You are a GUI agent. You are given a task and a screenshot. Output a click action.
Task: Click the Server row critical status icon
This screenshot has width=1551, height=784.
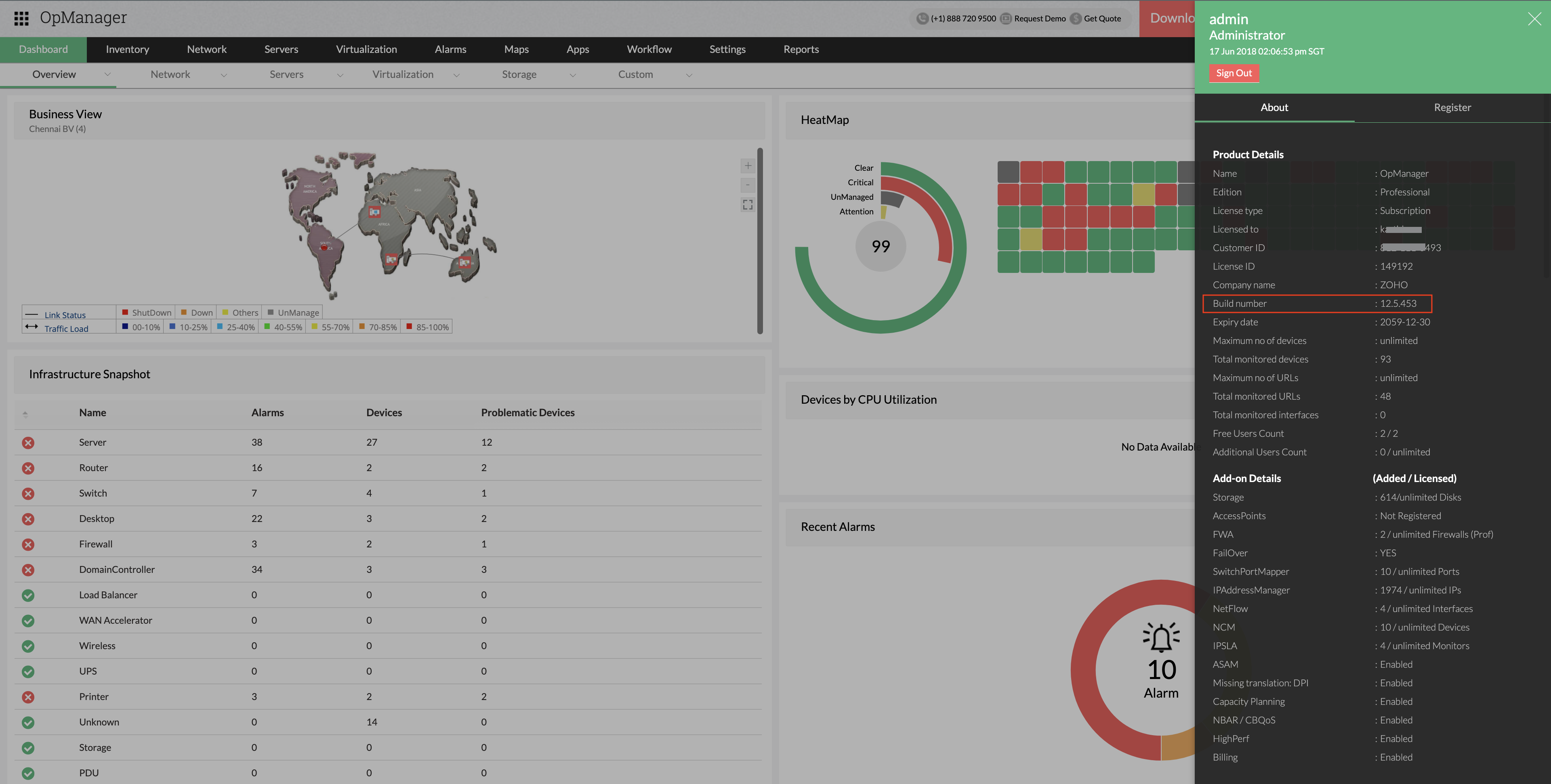click(28, 443)
